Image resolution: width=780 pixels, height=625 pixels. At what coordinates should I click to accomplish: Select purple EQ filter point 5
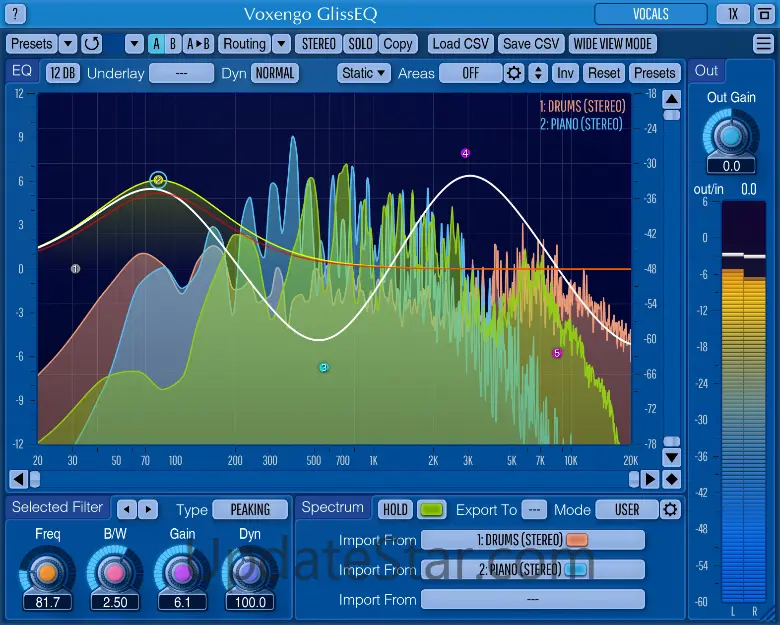coord(557,353)
